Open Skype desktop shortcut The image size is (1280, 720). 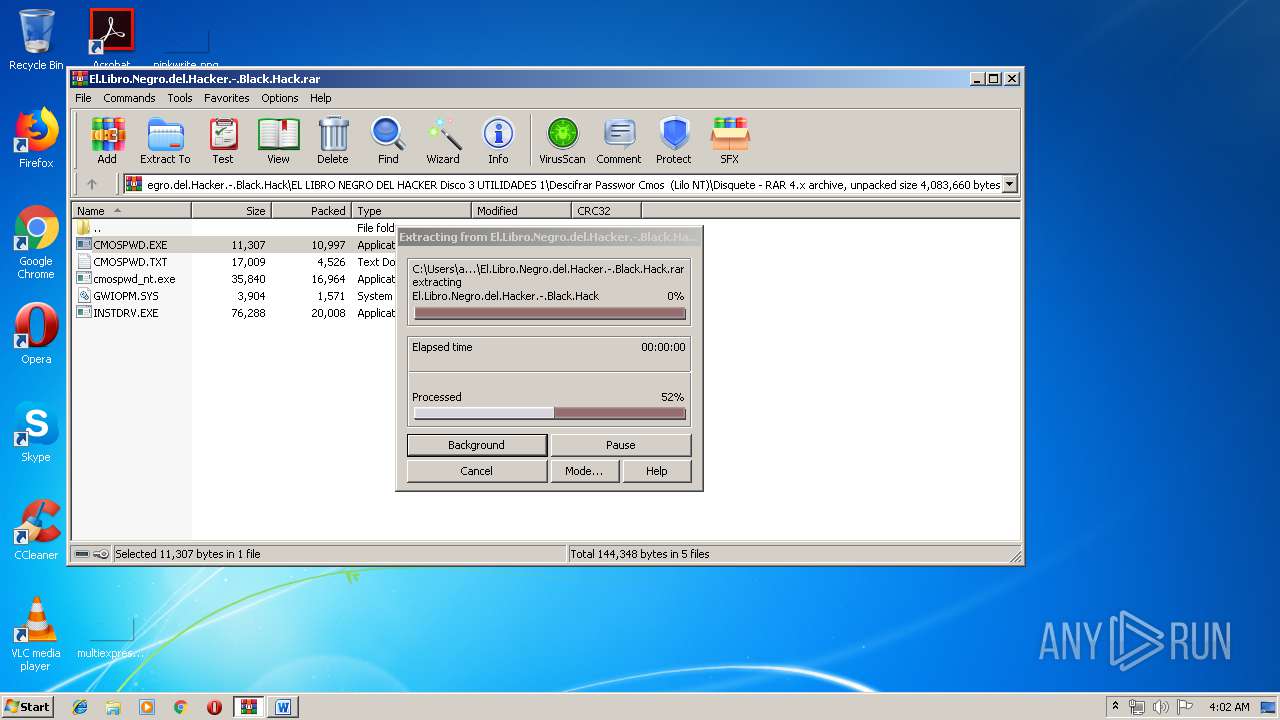[36, 432]
